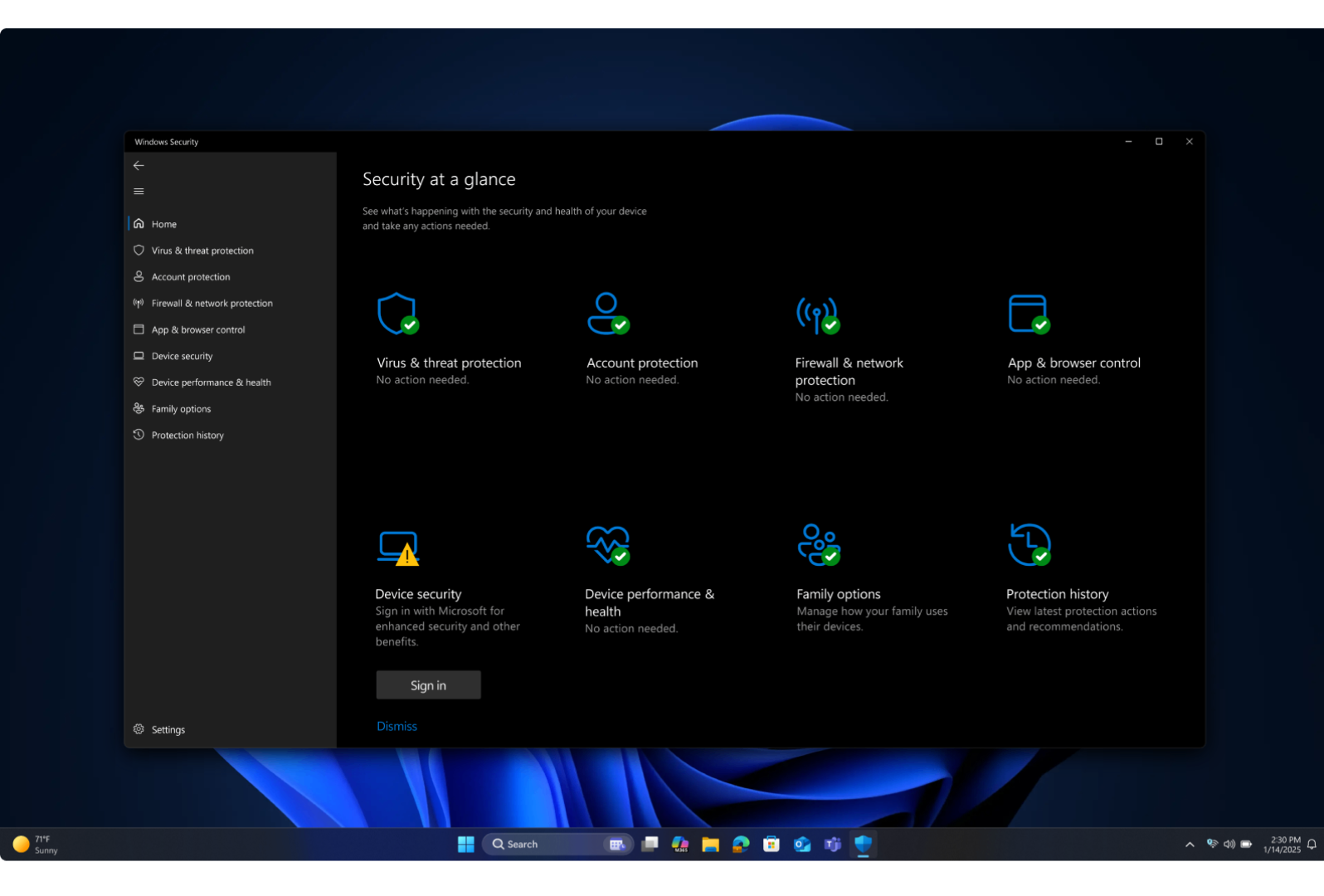
Task: Click the Family options people icon
Action: click(819, 545)
